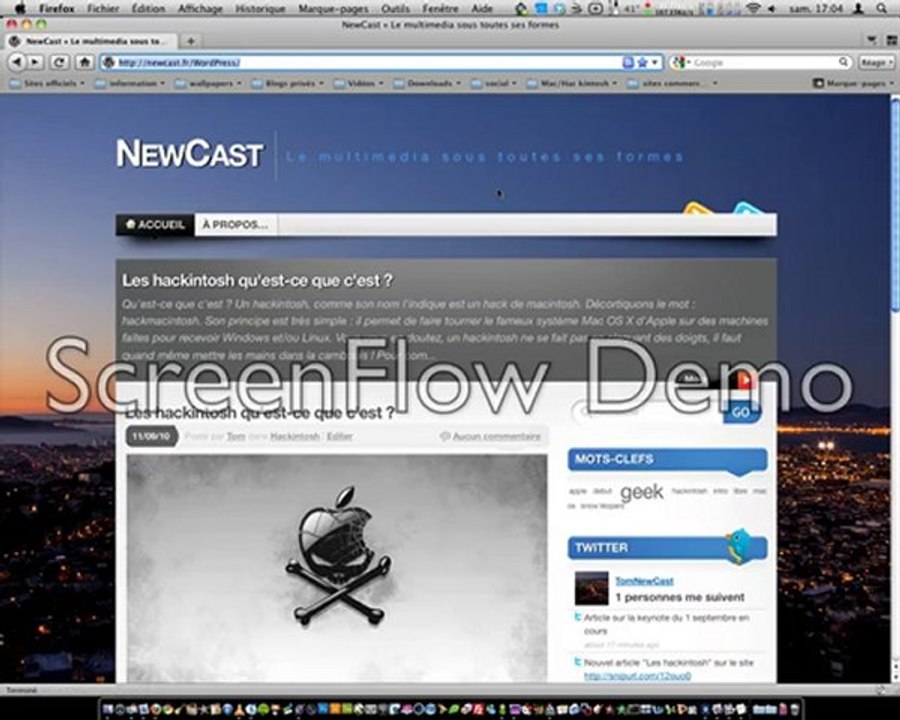Viewport: 900px width, 720px height.
Task: Click the user account icon in menu bar
Action: (859, 8)
